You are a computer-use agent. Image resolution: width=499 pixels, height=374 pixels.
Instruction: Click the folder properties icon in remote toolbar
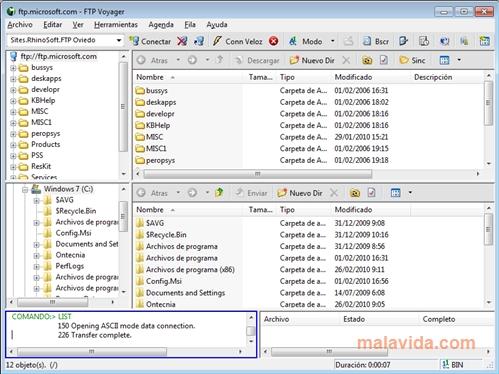pos(367,60)
